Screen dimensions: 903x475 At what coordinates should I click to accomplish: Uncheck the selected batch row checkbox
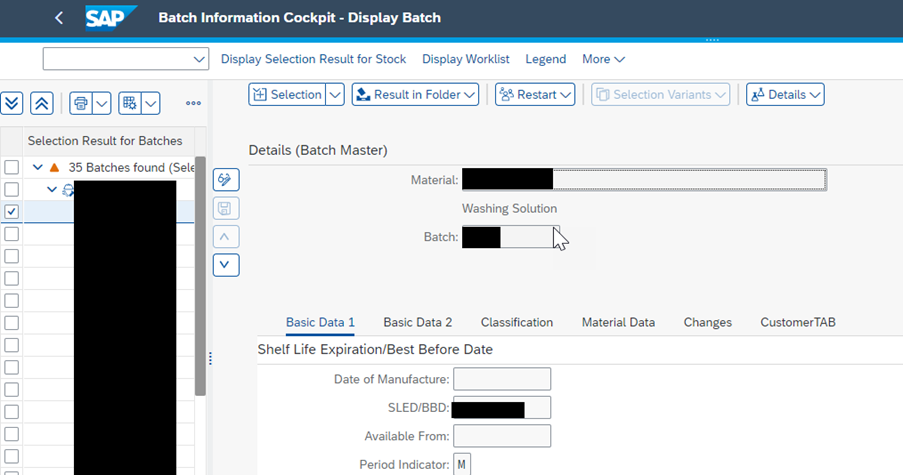(x=11, y=212)
